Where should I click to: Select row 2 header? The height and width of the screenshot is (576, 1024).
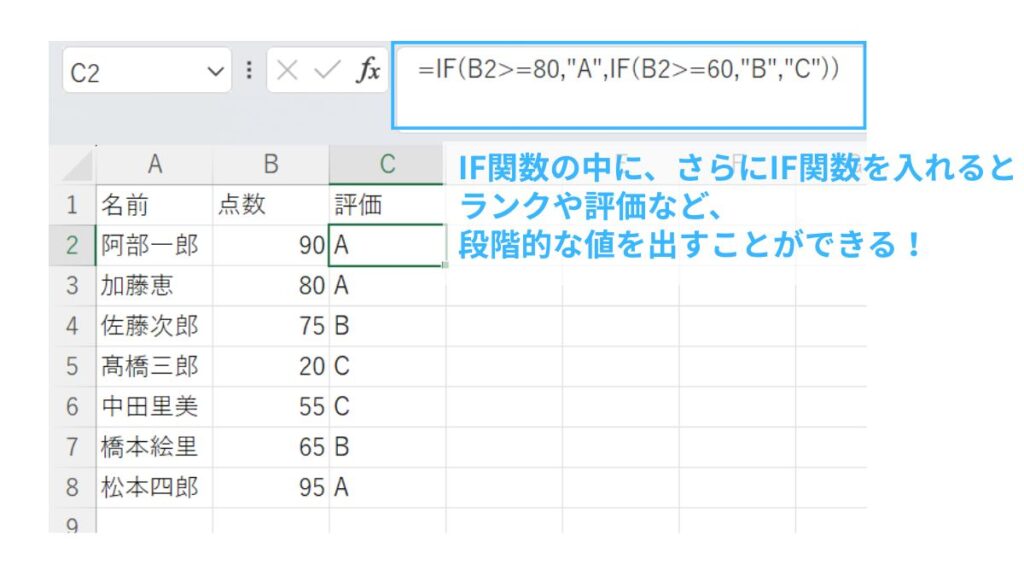click(72, 246)
